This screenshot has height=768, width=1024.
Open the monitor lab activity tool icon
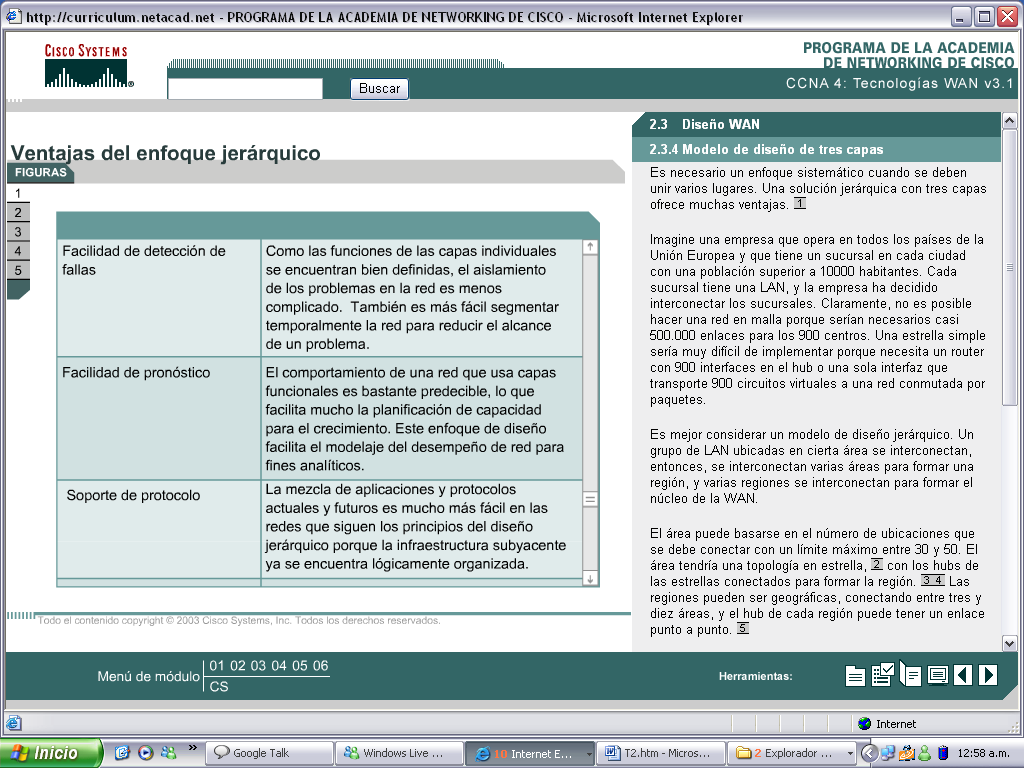point(937,675)
